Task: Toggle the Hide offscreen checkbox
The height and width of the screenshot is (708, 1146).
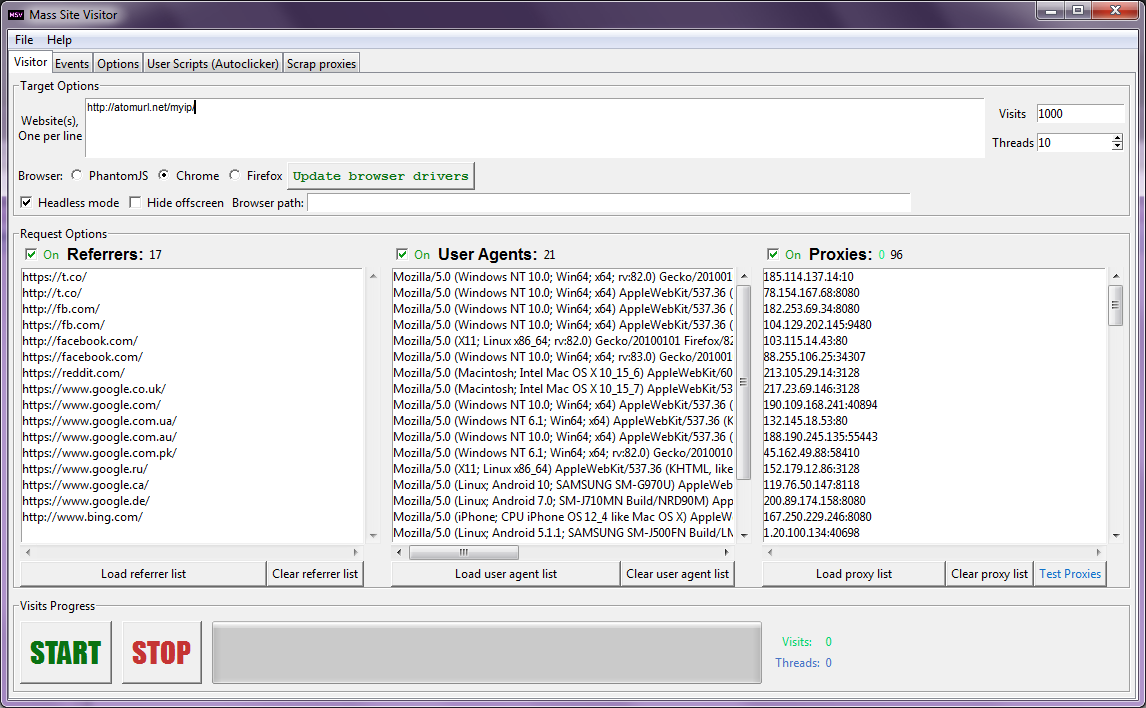Action: (135, 203)
